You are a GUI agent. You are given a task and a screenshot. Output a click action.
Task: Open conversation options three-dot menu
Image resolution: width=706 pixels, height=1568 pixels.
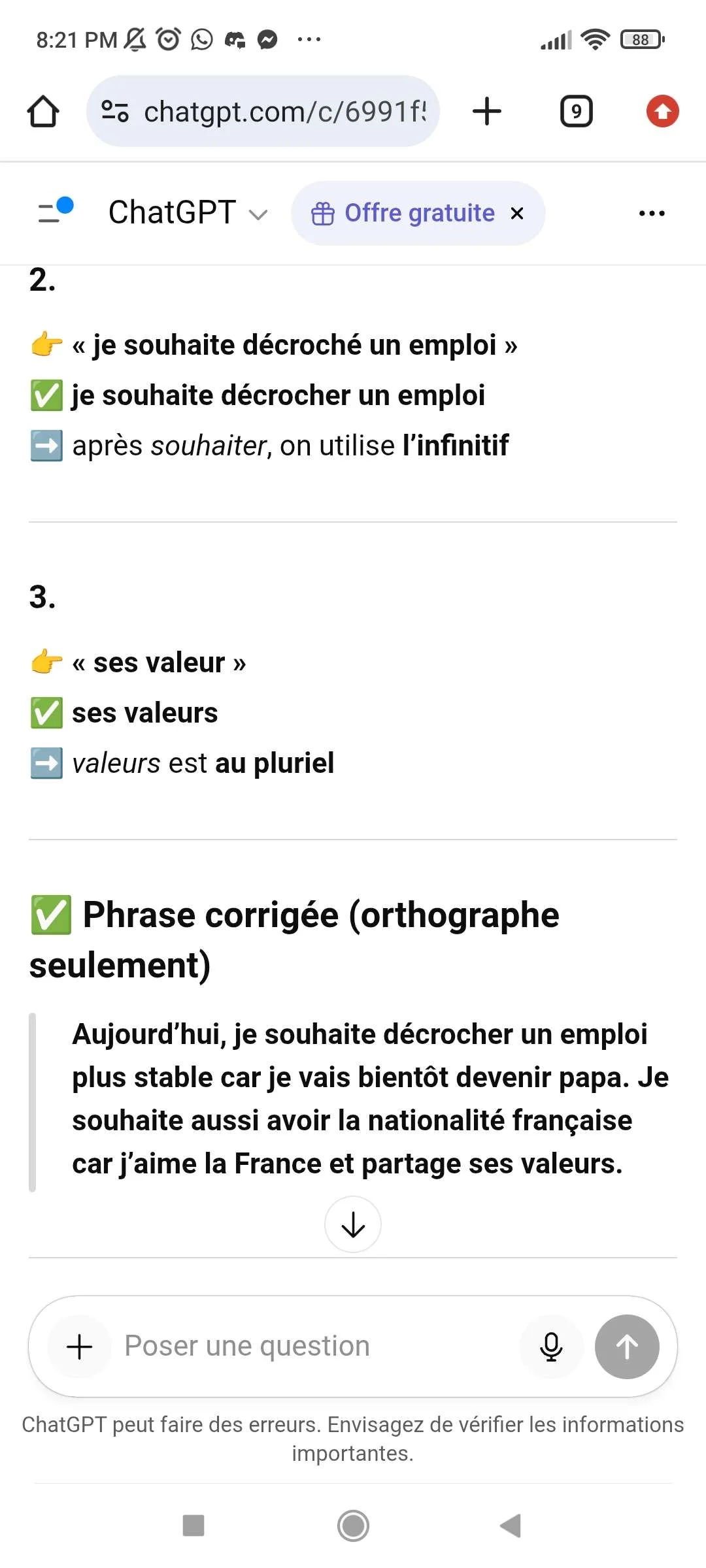[652, 214]
